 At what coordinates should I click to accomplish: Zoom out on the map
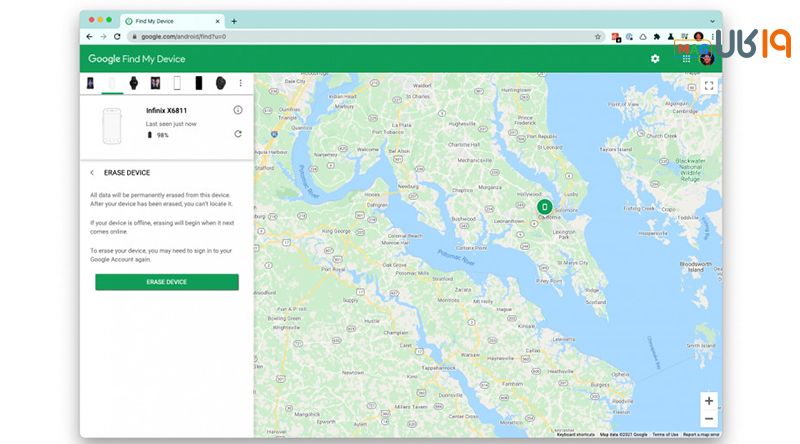pyautogui.click(x=708, y=419)
